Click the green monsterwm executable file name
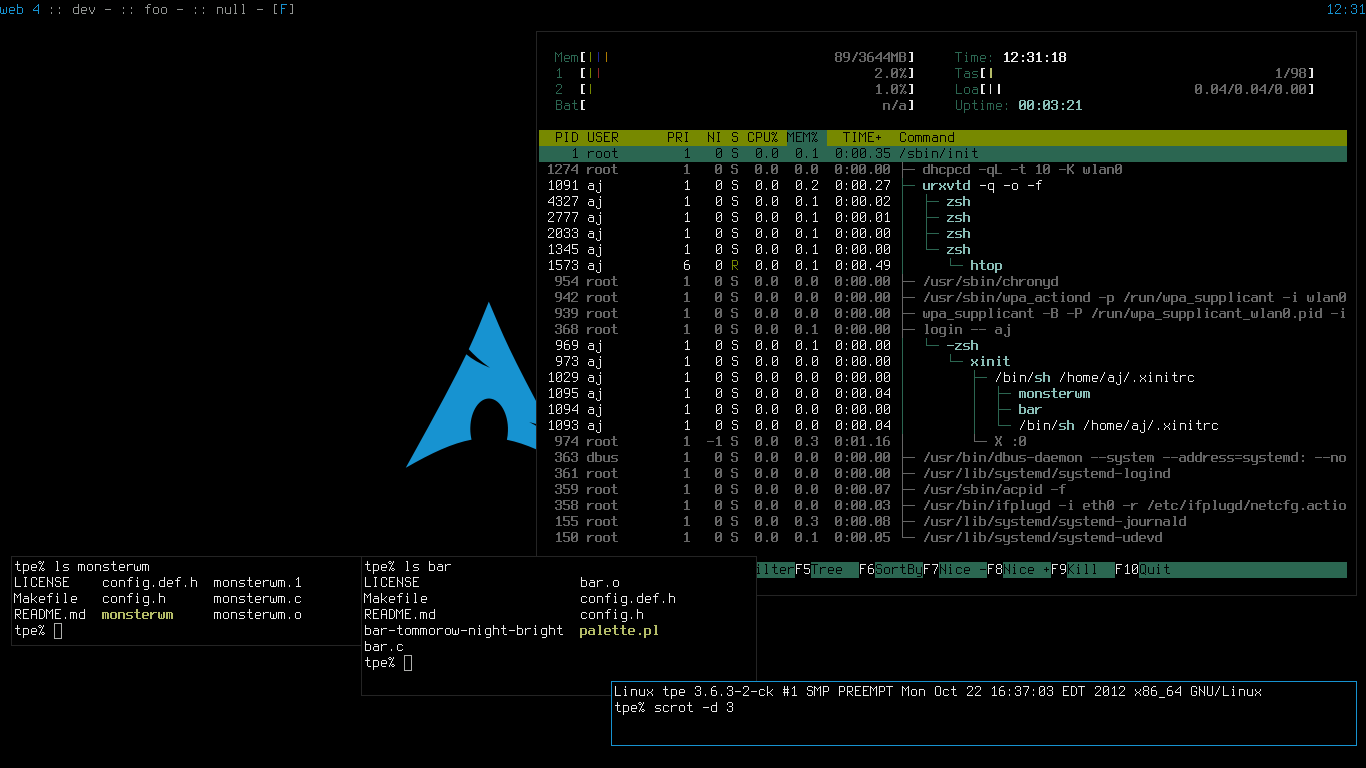Image resolution: width=1366 pixels, height=768 pixels. [137, 615]
